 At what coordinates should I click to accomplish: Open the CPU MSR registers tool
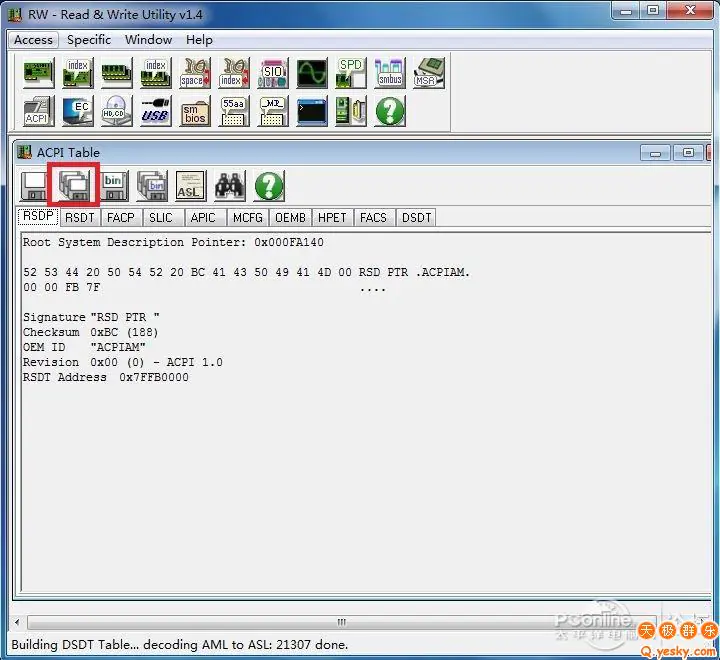[x=428, y=74]
